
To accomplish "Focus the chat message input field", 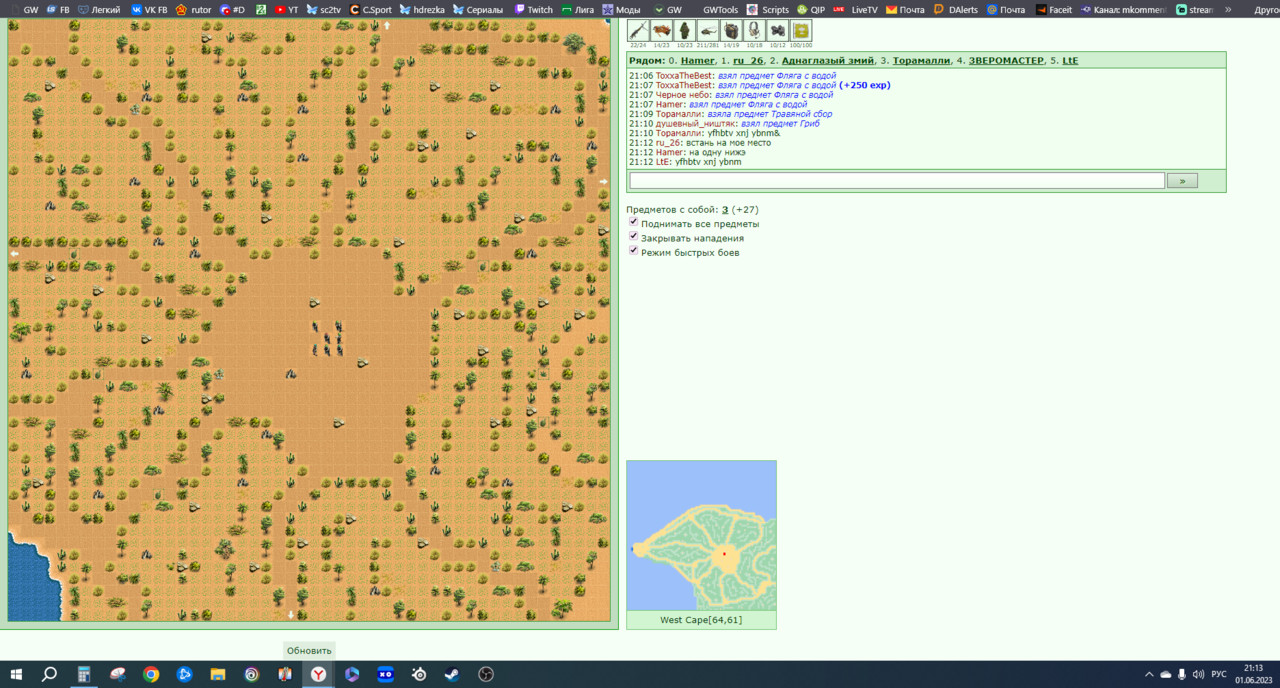I will coord(897,181).
